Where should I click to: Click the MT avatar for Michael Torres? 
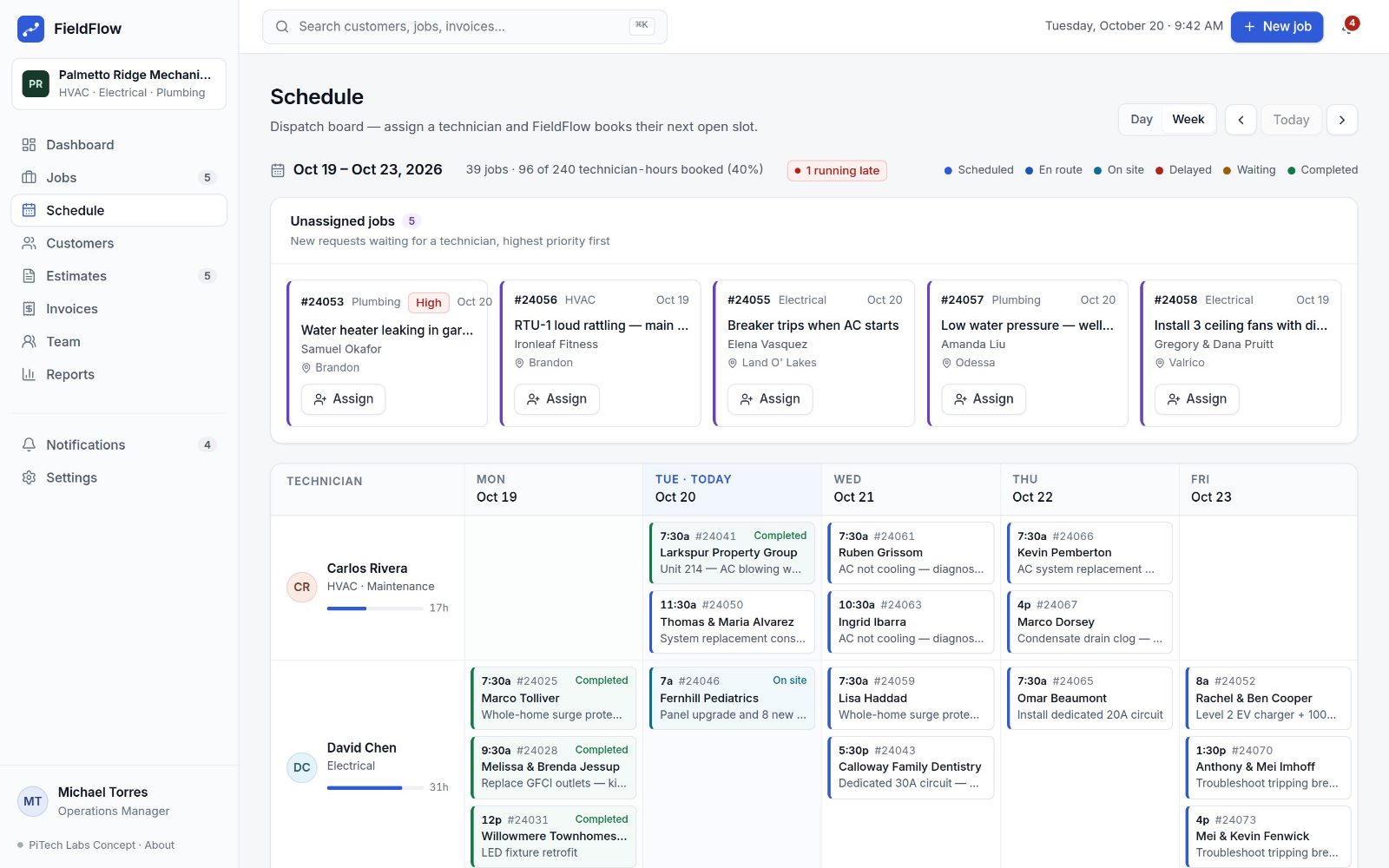(x=33, y=801)
